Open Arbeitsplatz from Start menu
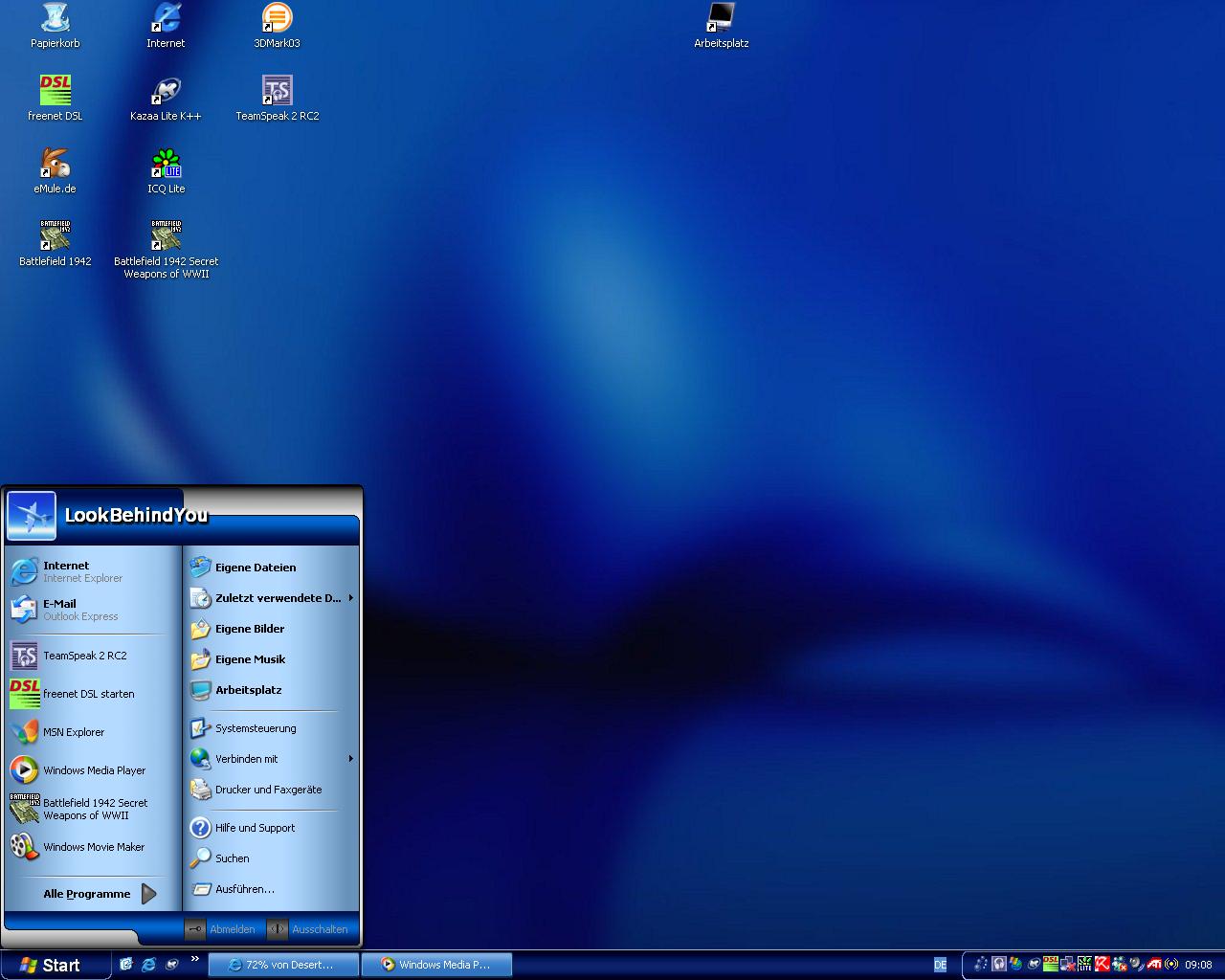This screenshot has width=1225, height=980. [272, 690]
